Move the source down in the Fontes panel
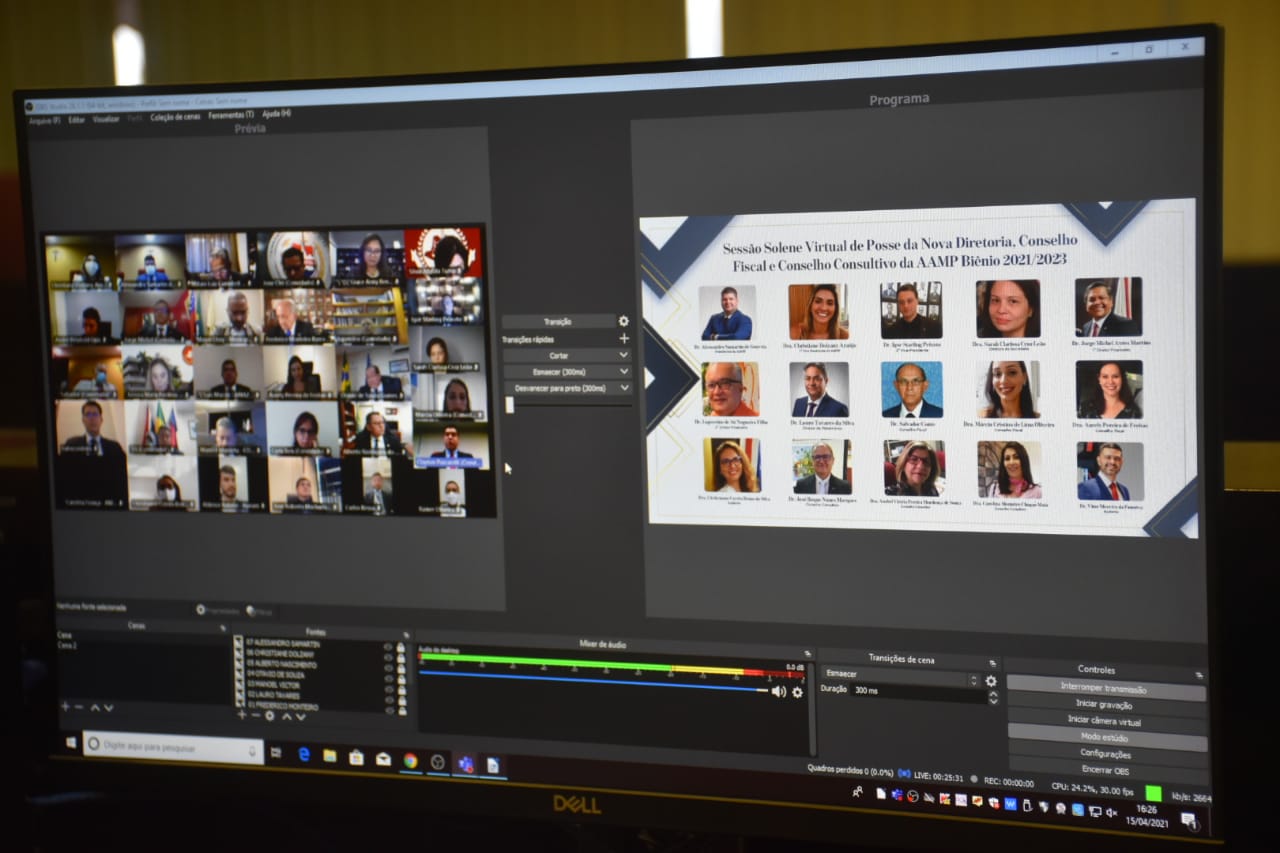Image resolution: width=1280 pixels, height=853 pixels. click(300, 716)
